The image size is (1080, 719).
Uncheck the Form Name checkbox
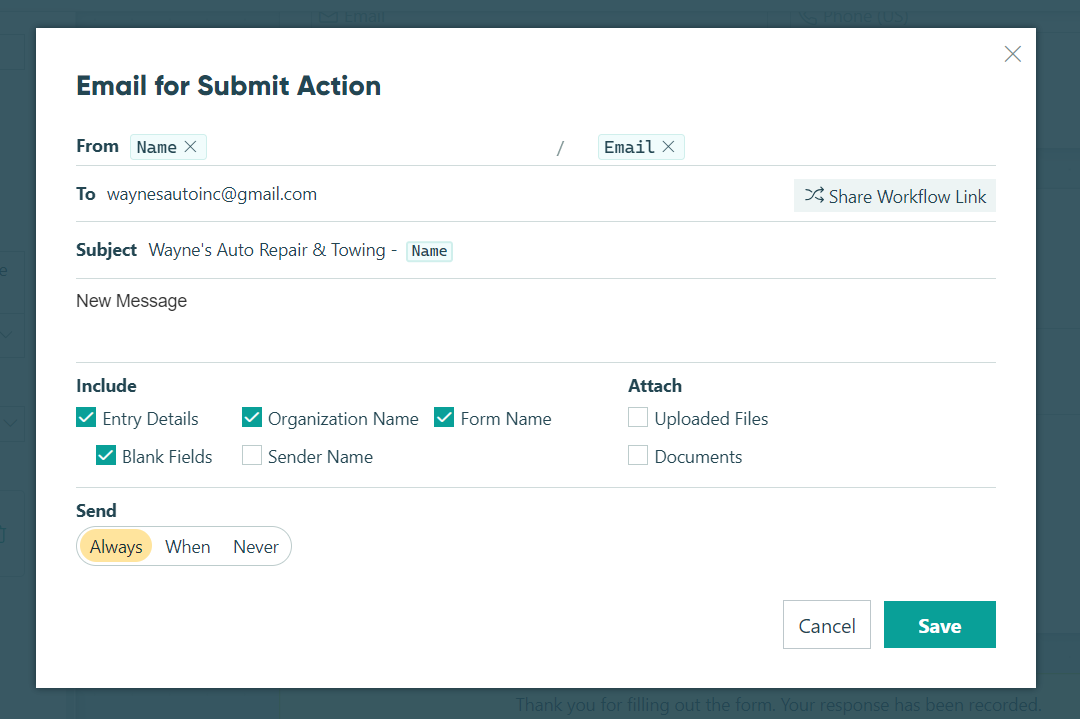pos(444,417)
